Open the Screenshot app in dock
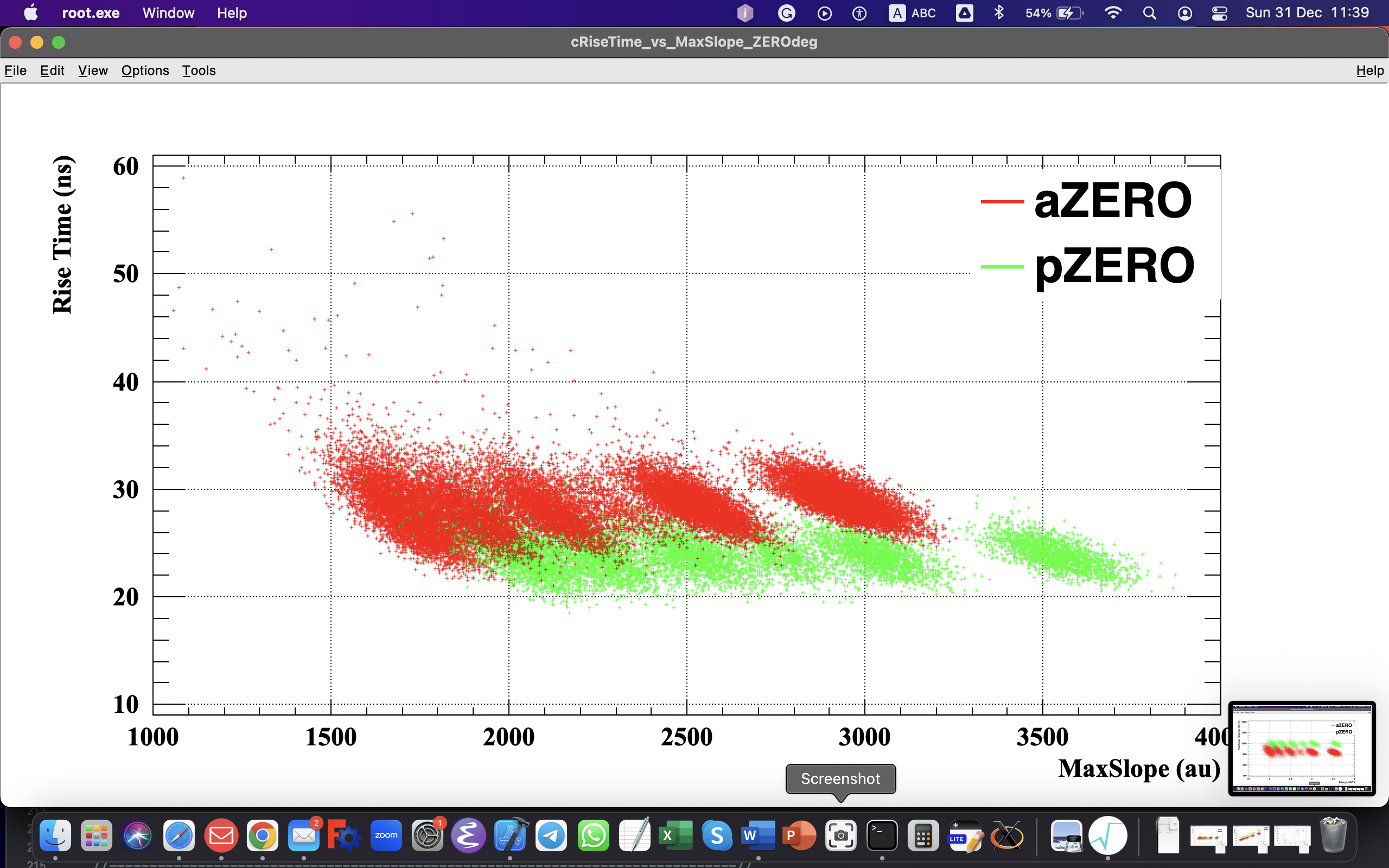The width and height of the screenshot is (1389, 868). coord(840,836)
